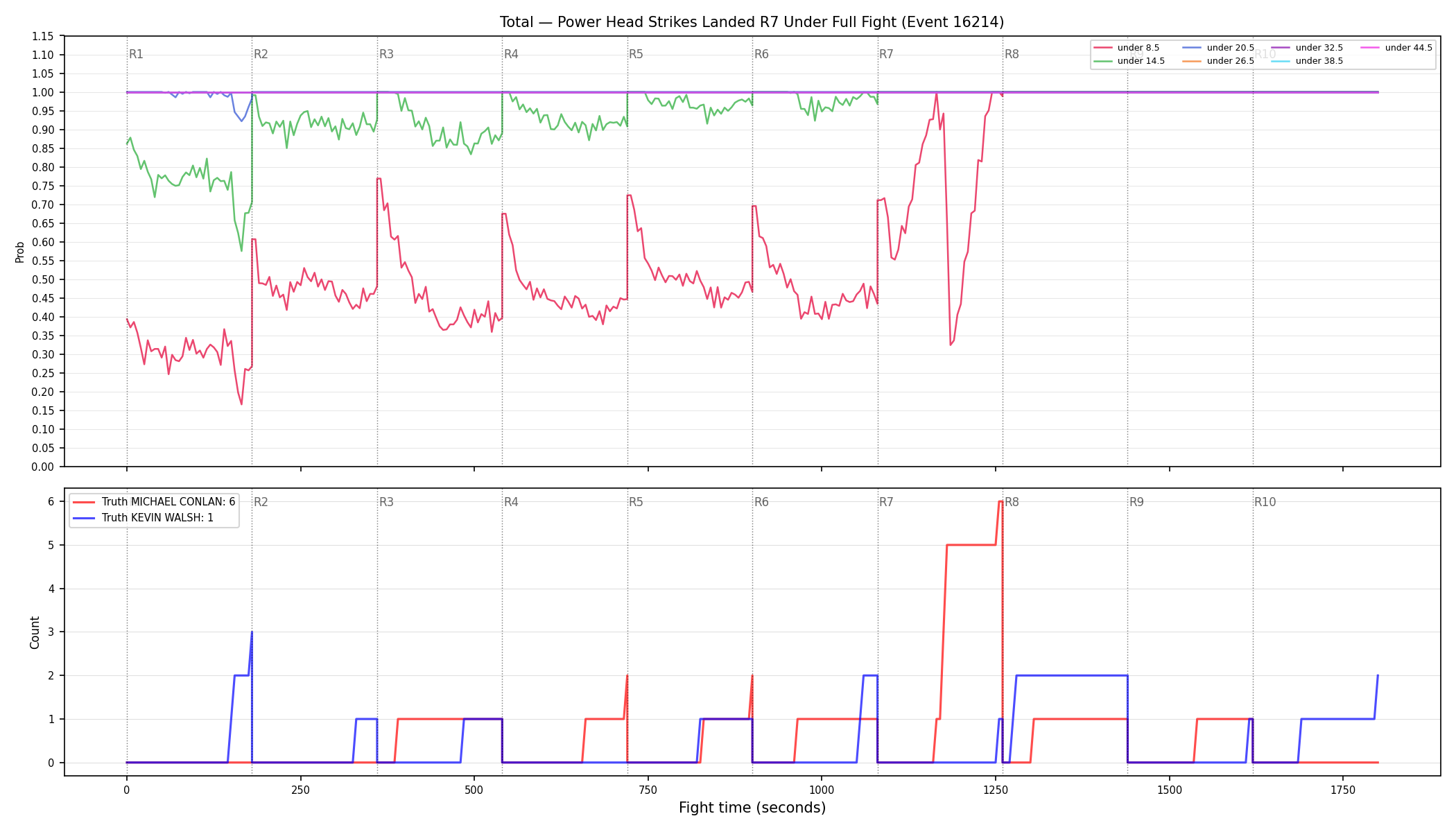The height and width of the screenshot is (832, 1456).
Task: Click 'Truth KEVIN WALSH: 1' legend text
Action: point(157,518)
